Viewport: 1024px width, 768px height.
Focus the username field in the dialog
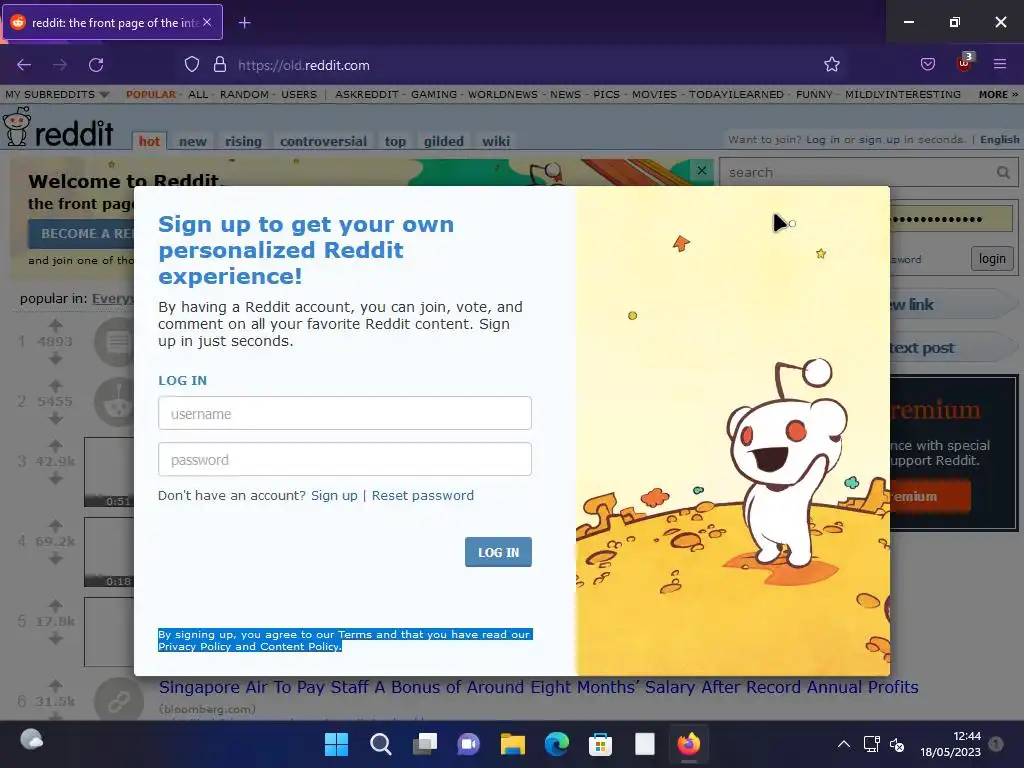pos(345,413)
